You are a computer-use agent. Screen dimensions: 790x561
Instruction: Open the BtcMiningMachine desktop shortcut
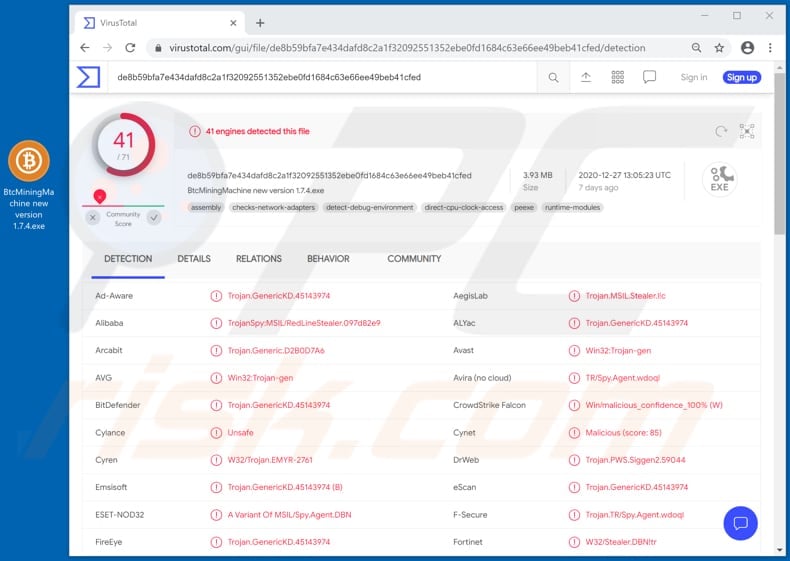click(29, 185)
